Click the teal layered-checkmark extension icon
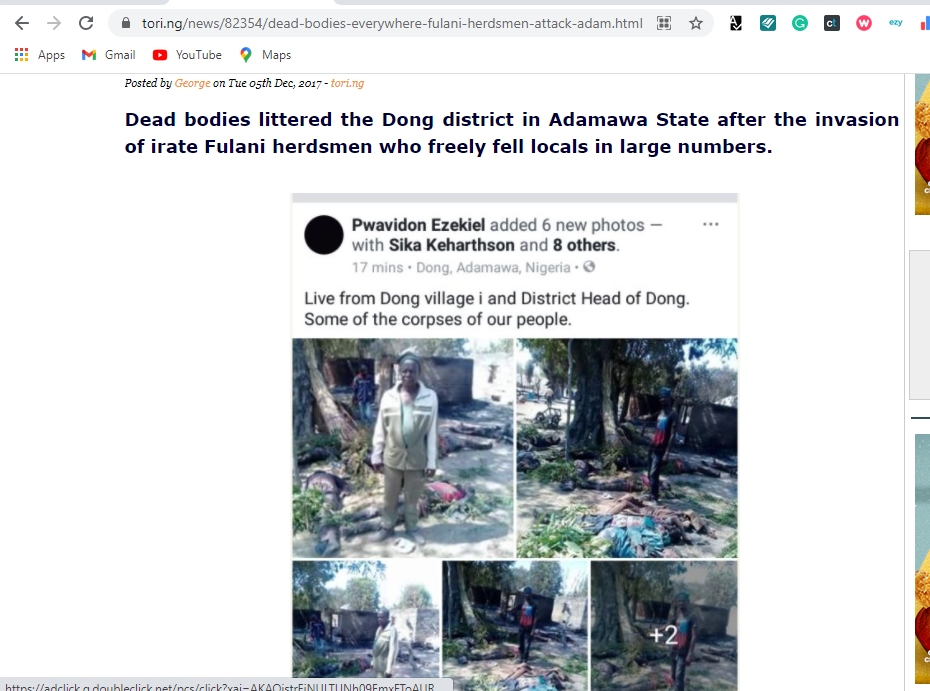The image size is (930, 691). [x=767, y=23]
